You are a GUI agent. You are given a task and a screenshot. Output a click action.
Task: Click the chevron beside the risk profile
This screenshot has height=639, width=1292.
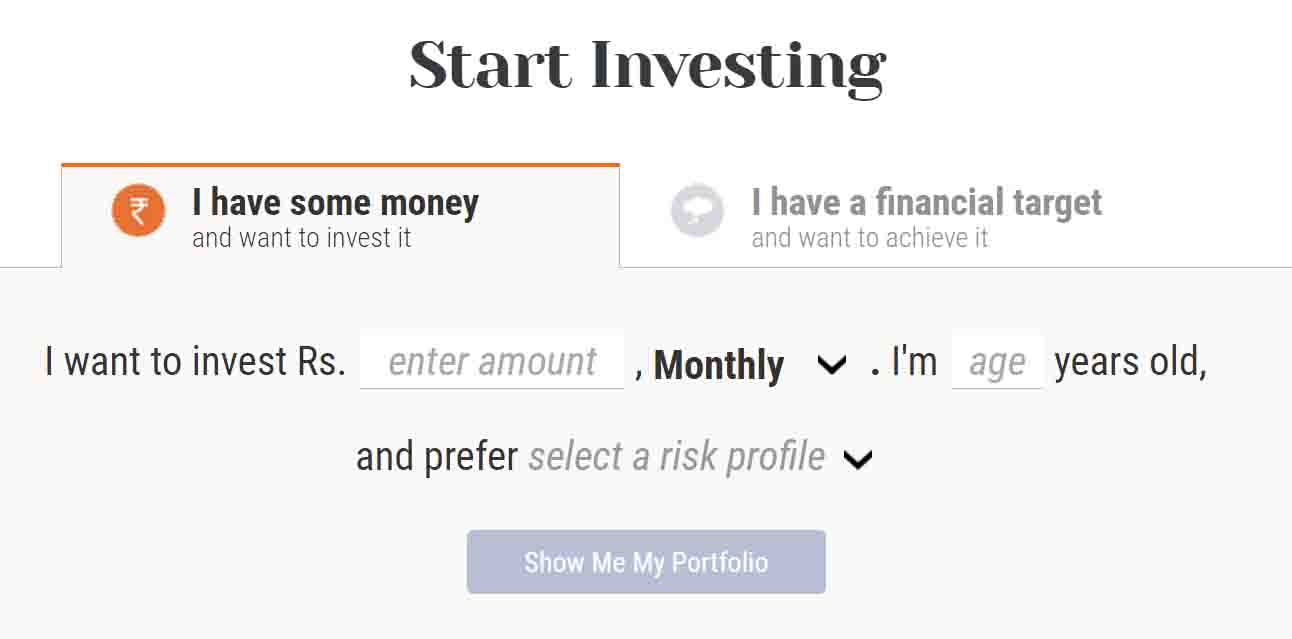pos(858,459)
